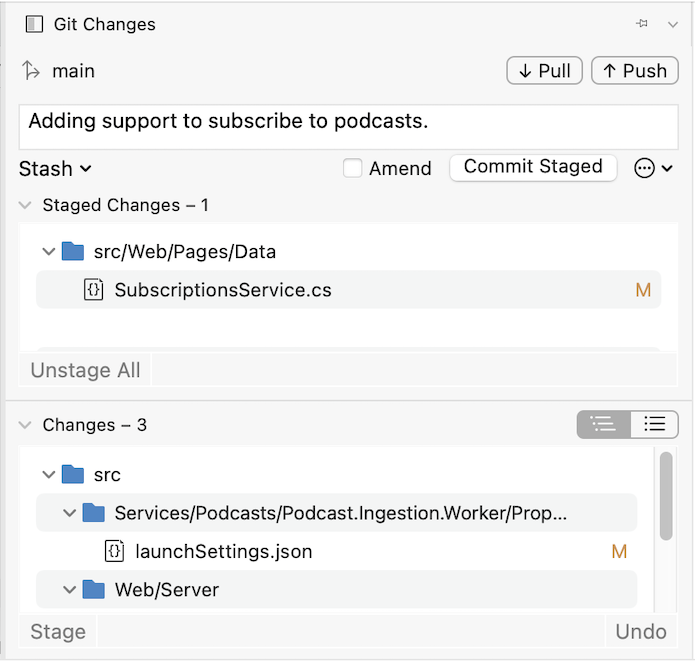Commit the staged changes
The height and width of the screenshot is (662, 695).
coord(533,167)
